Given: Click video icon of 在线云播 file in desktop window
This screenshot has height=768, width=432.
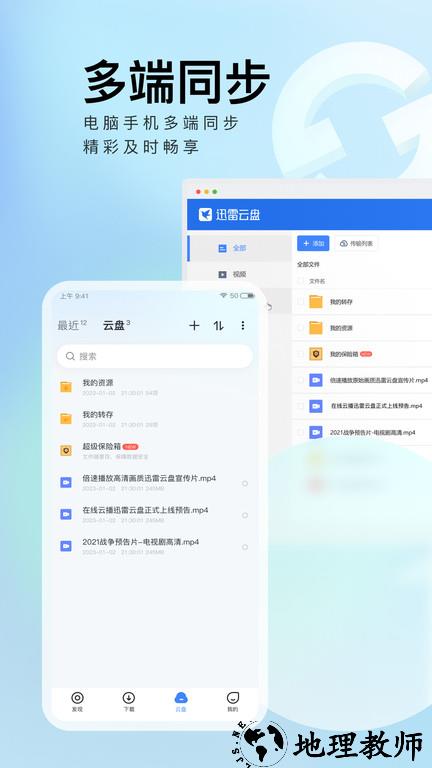Looking at the screenshot, I should [x=316, y=406].
